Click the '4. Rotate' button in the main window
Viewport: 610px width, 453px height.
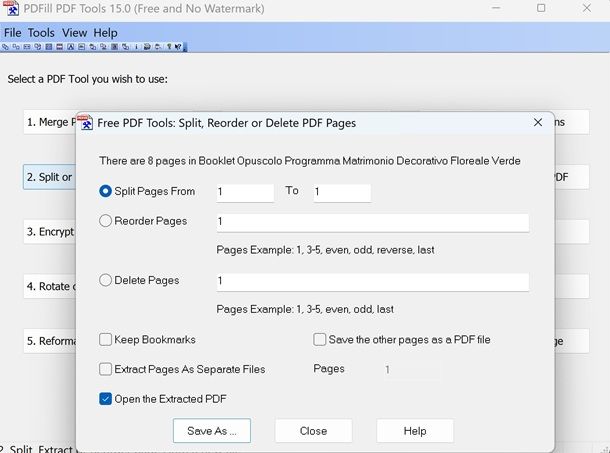(50, 286)
